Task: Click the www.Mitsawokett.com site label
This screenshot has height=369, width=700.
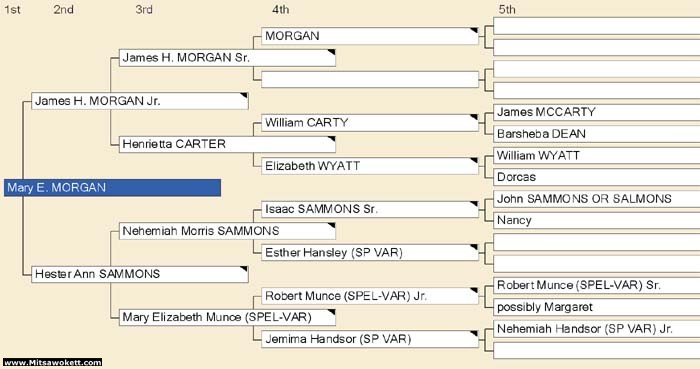Action: click(x=53, y=362)
